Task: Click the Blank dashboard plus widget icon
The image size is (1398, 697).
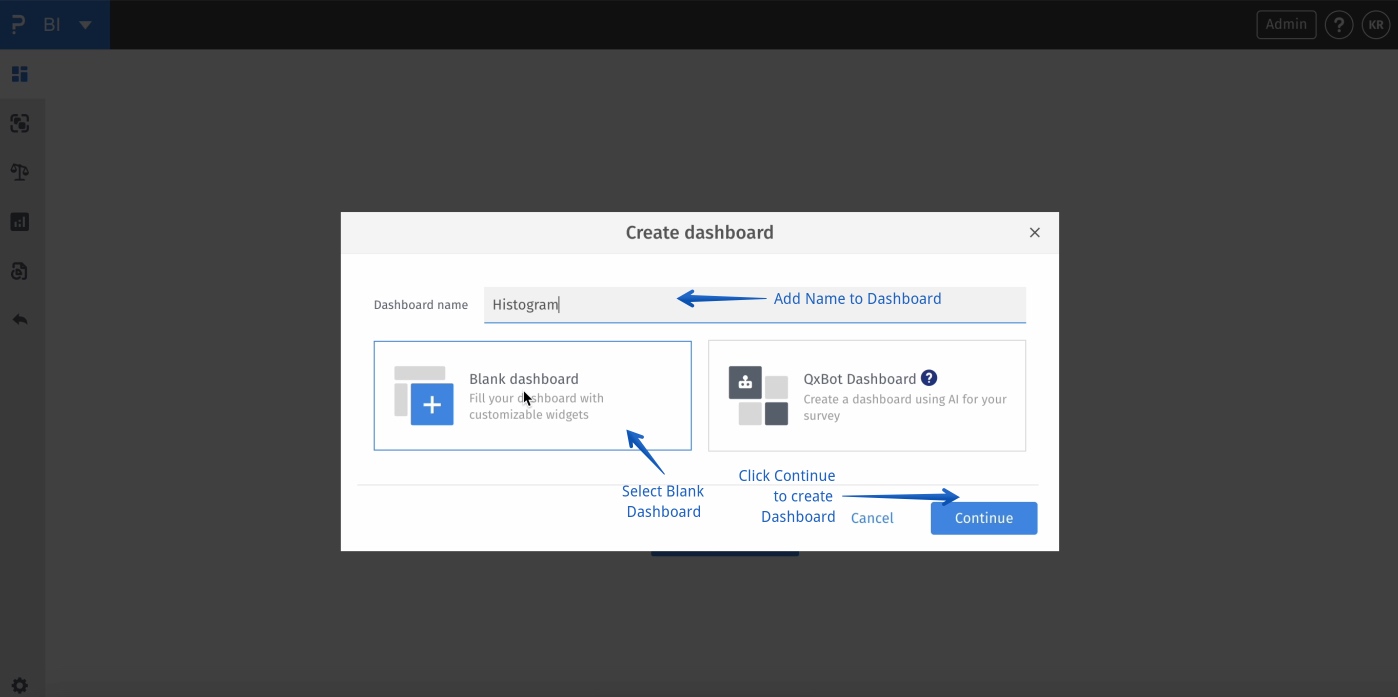Action: [432, 405]
